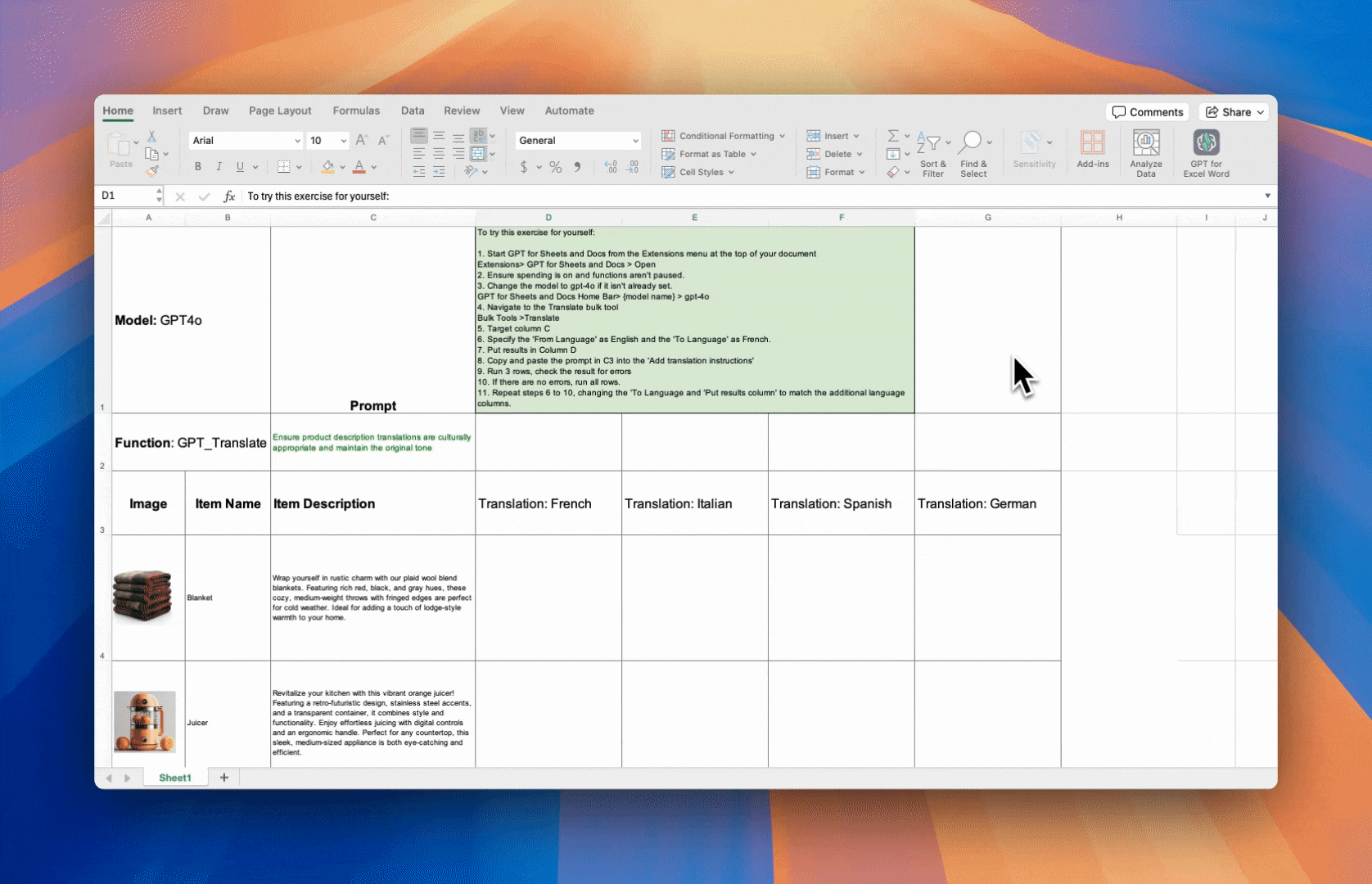Switch to the Automate tab
Image resolution: width=1372 pixels, height=884 pixels.
pyautogui.click(x=570, y=110)
